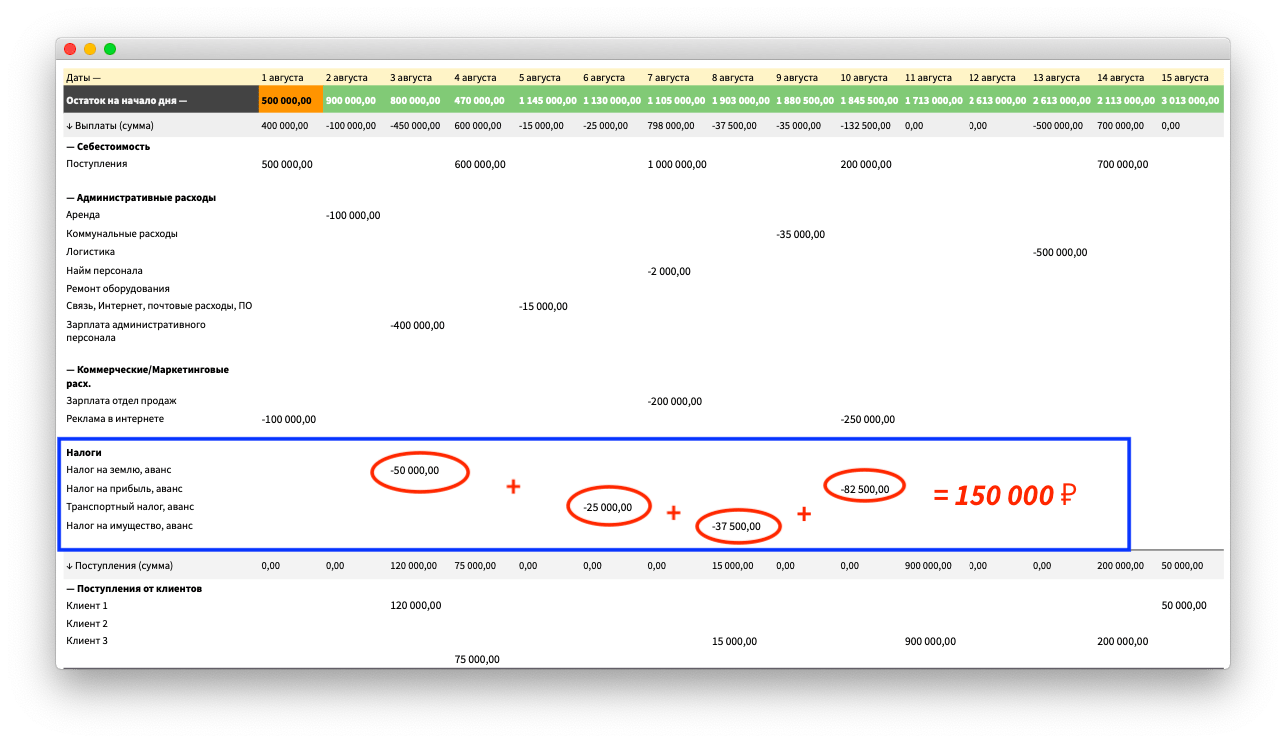
Task: Select the "Аренда" row label
Action: [83, 215]
